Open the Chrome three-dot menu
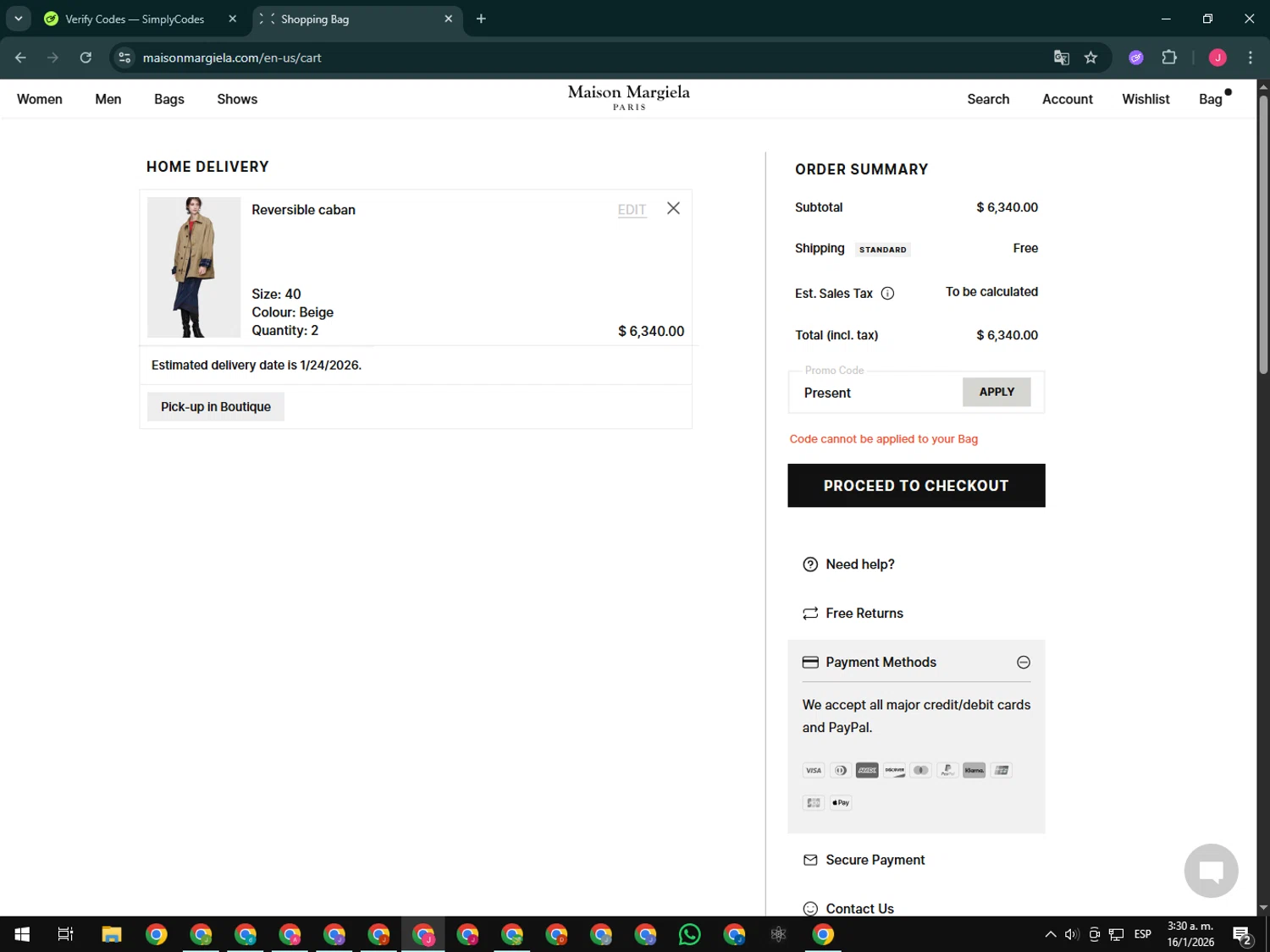The height and width of the screenshot is (952, 1270). pyautogui.click(x=1250, y=58)
